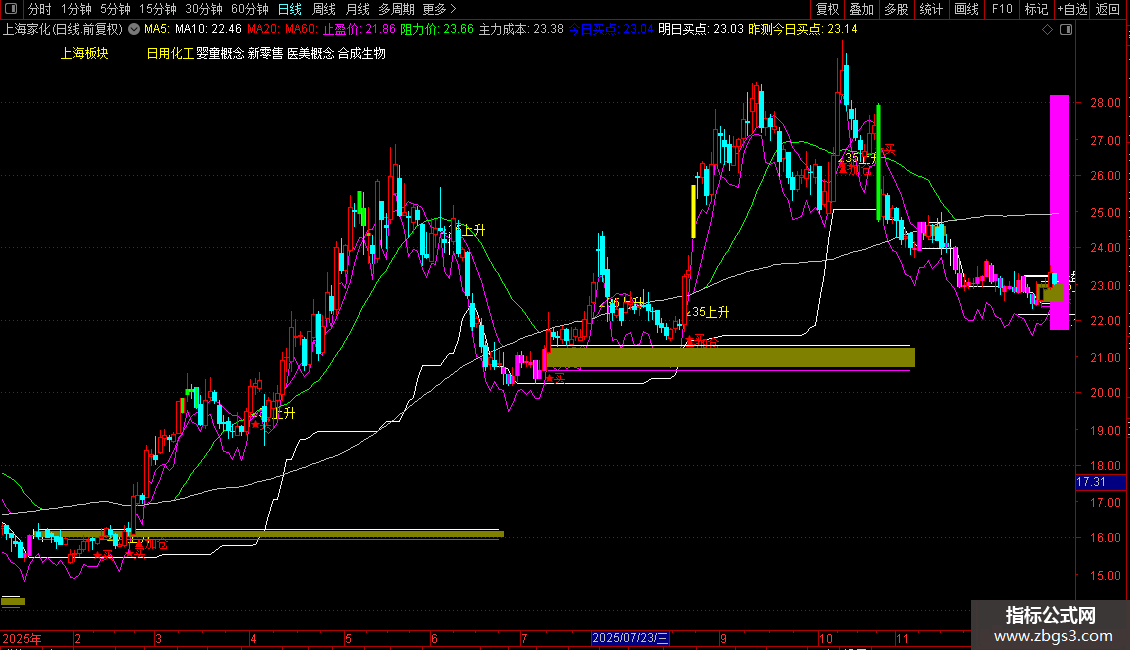
Task: Click the 阻力价: 23.66 value
Action: coord(437,30)
